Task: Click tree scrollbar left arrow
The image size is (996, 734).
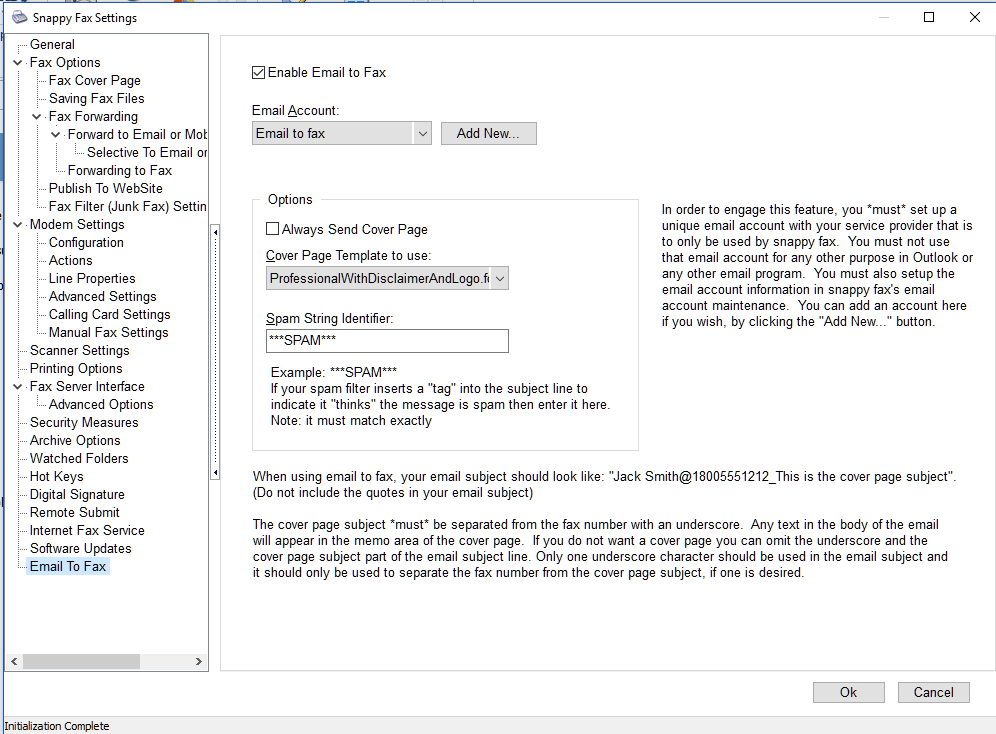Action: [14, 662]
